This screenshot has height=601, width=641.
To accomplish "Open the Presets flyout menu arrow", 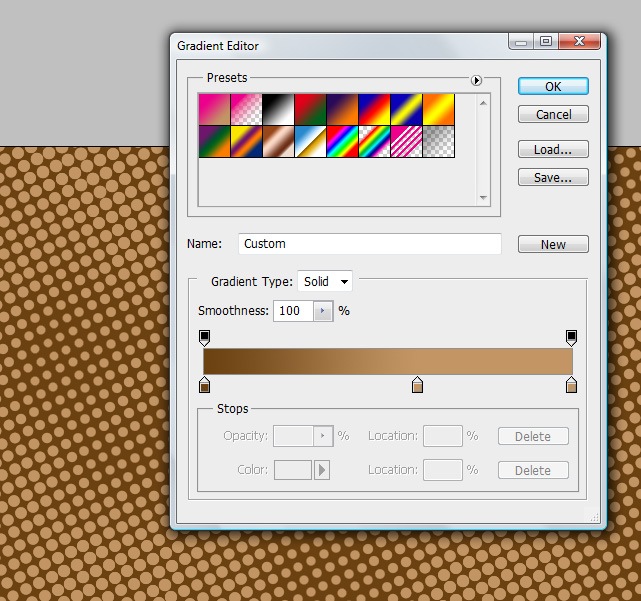I will 476,80.
